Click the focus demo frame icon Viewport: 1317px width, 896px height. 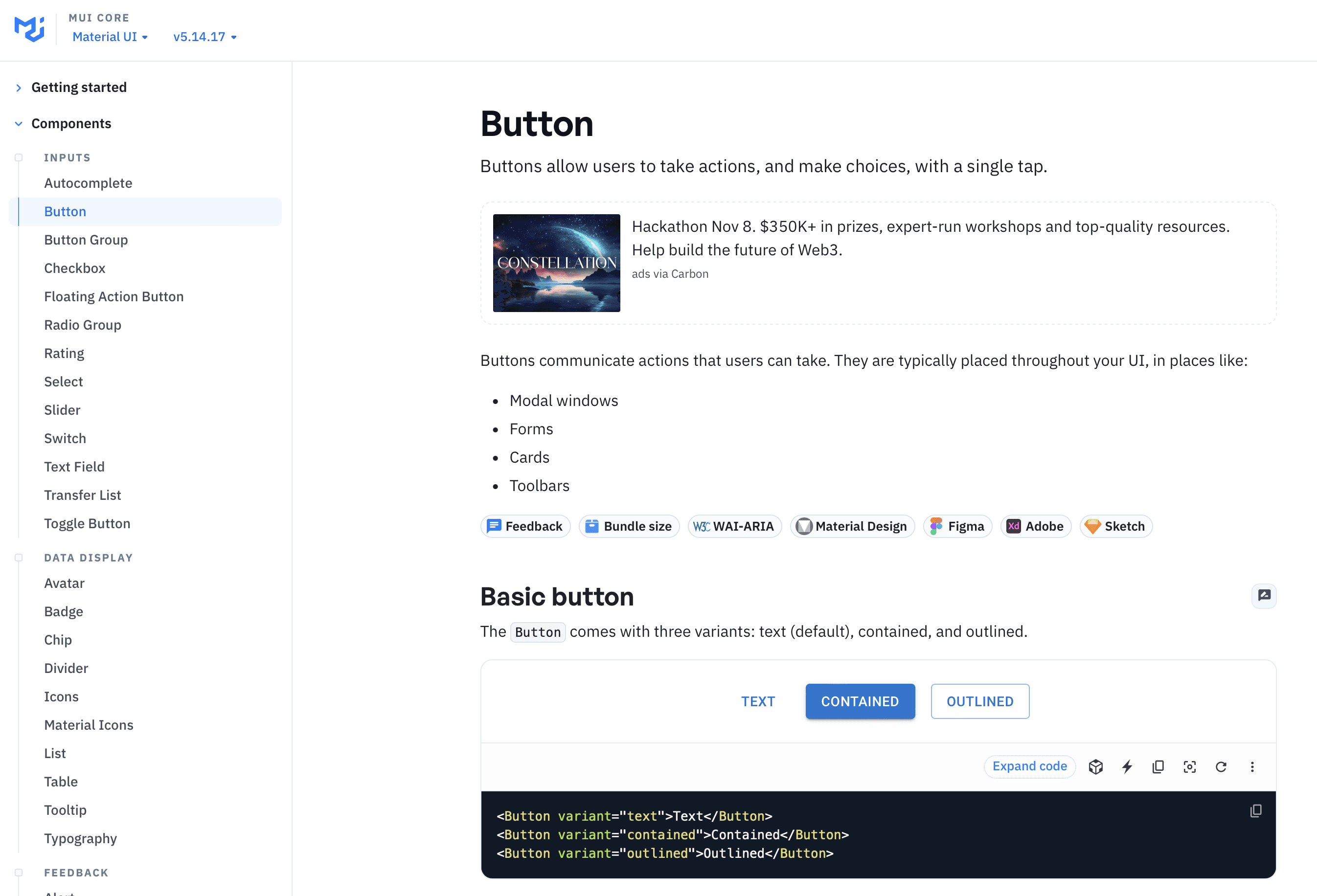click(x=1189, y=766)
